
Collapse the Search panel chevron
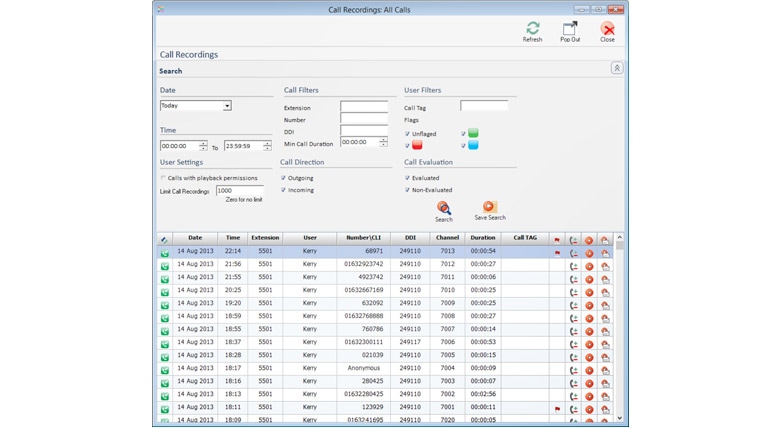pyautogui.click(x=617, y=68)
